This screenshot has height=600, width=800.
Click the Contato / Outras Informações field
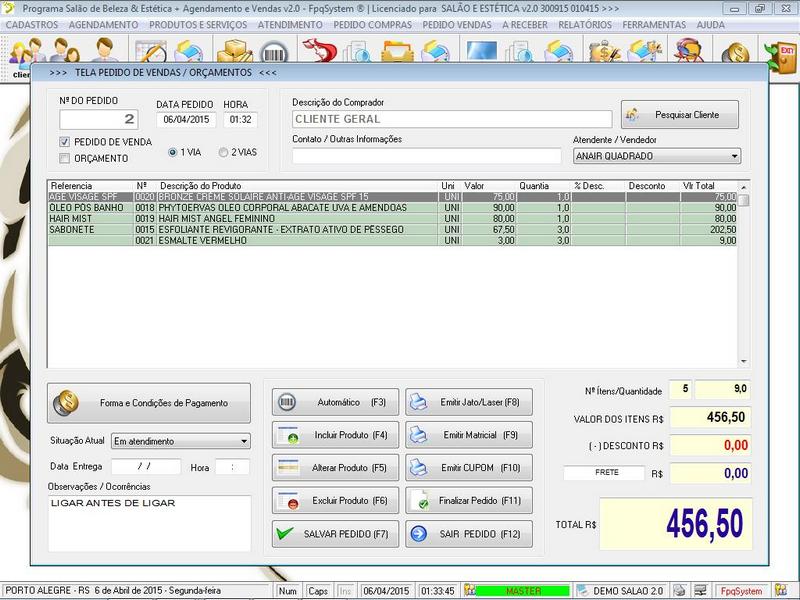[x=426, y=156]
